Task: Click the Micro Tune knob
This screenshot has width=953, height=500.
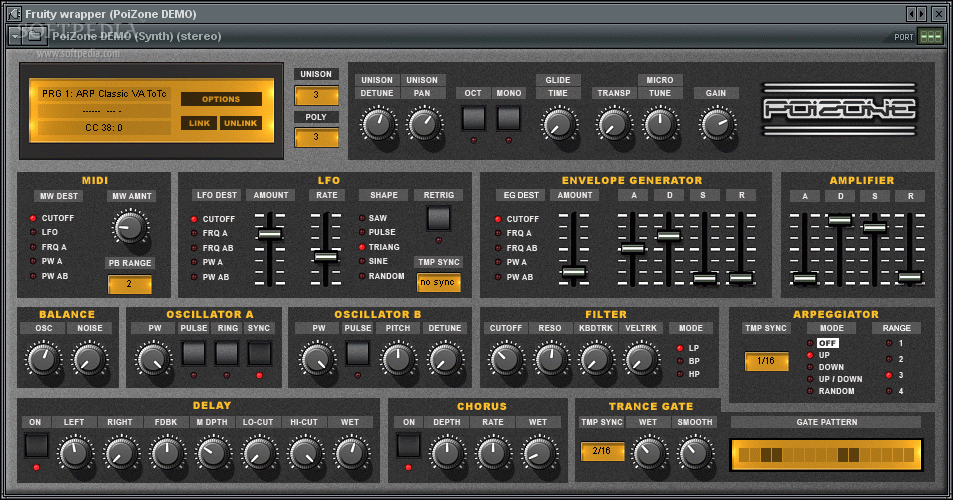Action: [x=660, y=124]
